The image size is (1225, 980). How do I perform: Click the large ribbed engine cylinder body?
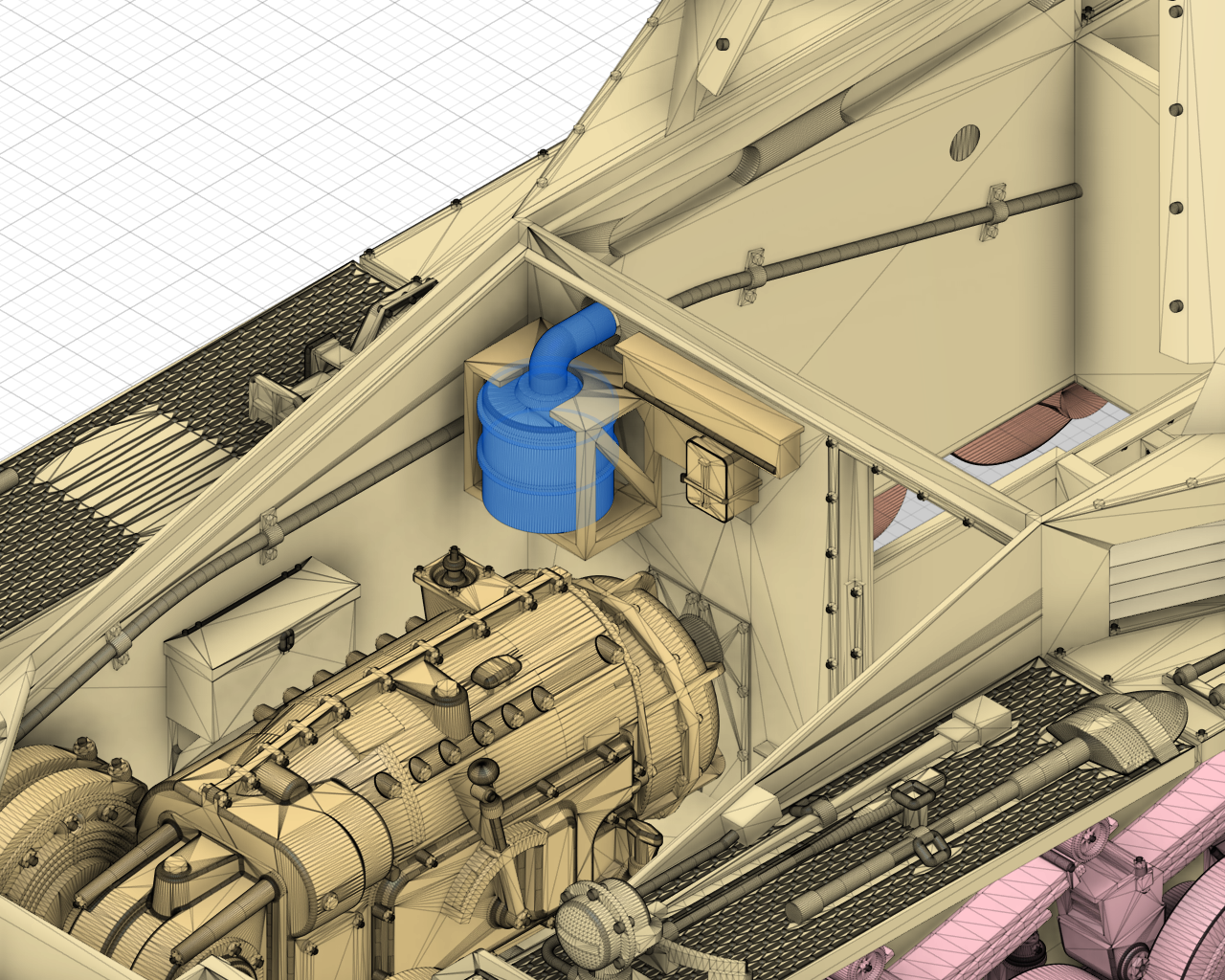pos(536,689)
